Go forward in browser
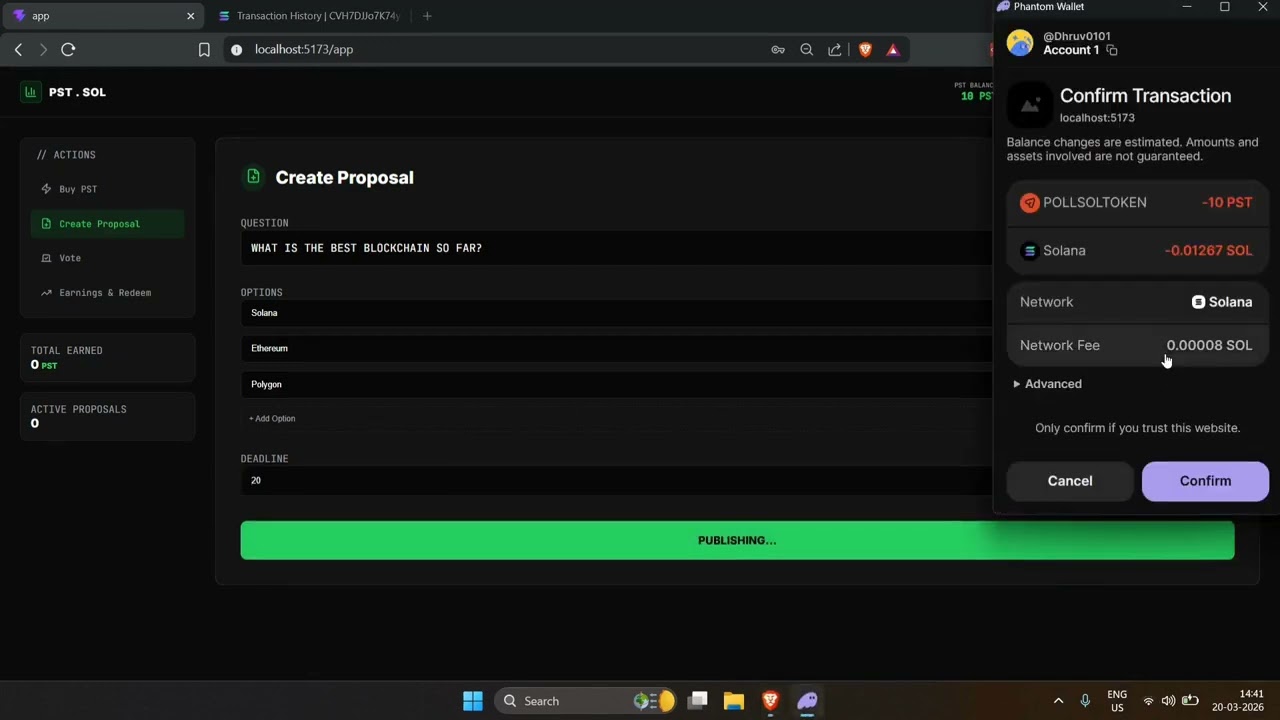The image size is (1280, 720). pyautogui.click(x=43, y=49)
